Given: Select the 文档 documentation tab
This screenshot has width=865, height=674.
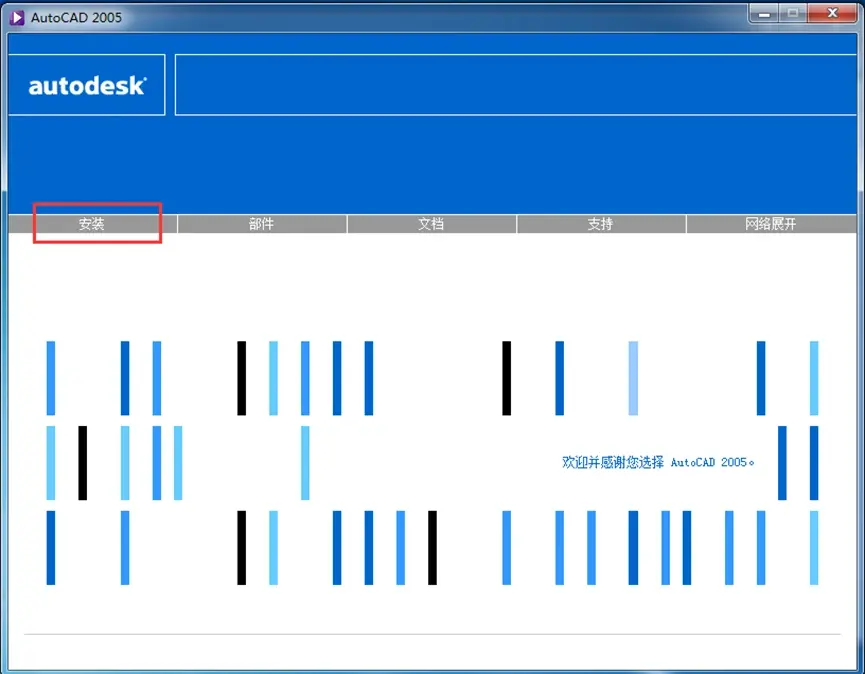Looking at the screenshot, I should point(431,223).
